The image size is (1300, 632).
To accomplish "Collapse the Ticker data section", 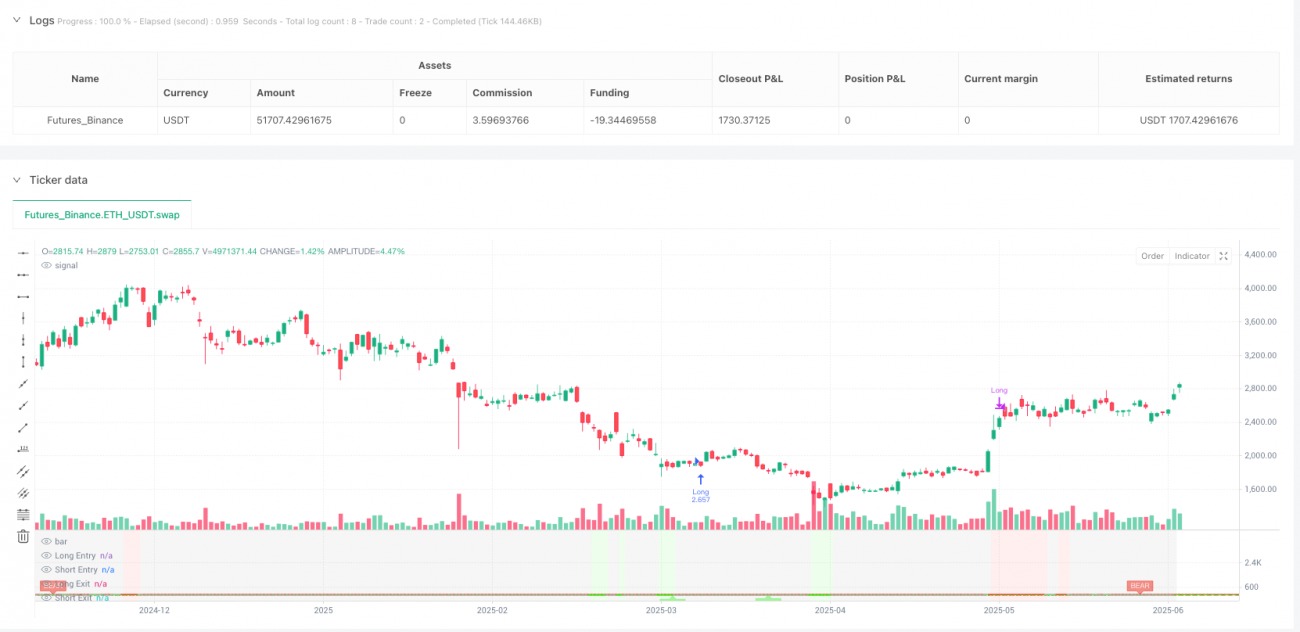I will [x=16, y=180].
